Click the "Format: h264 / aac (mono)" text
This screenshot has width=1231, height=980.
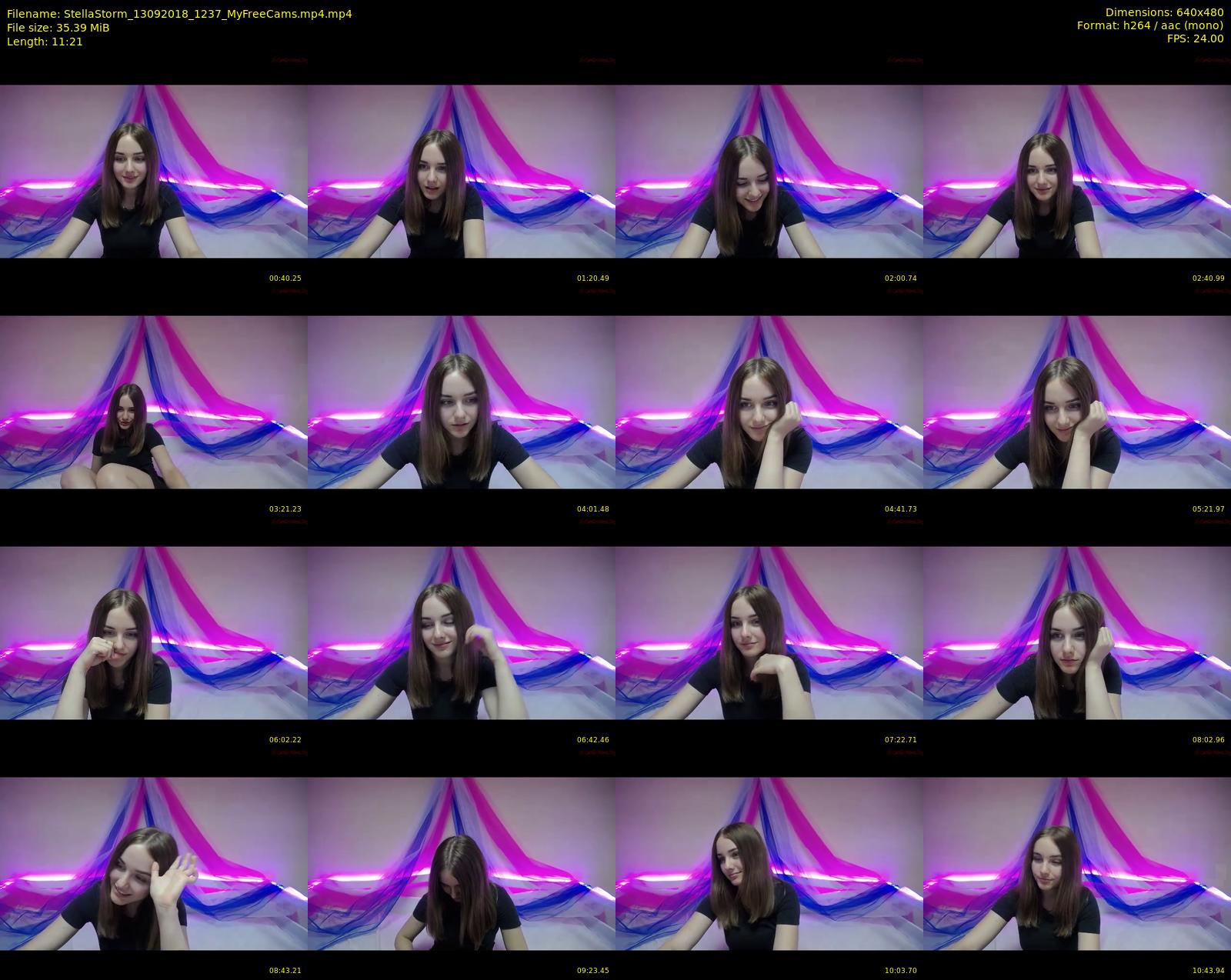[1150, 25]
